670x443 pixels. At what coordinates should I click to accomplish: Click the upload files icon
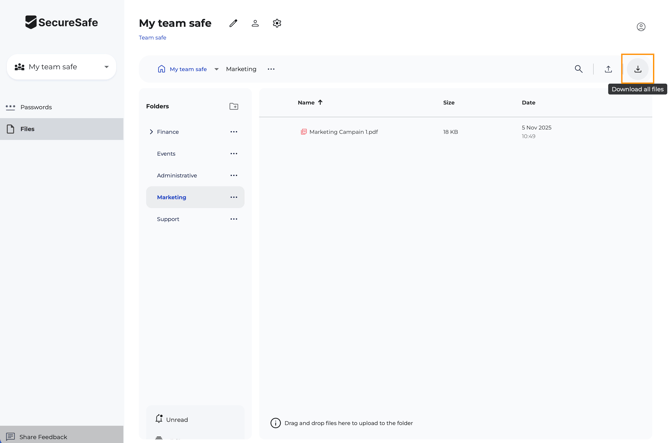[608, 69]
